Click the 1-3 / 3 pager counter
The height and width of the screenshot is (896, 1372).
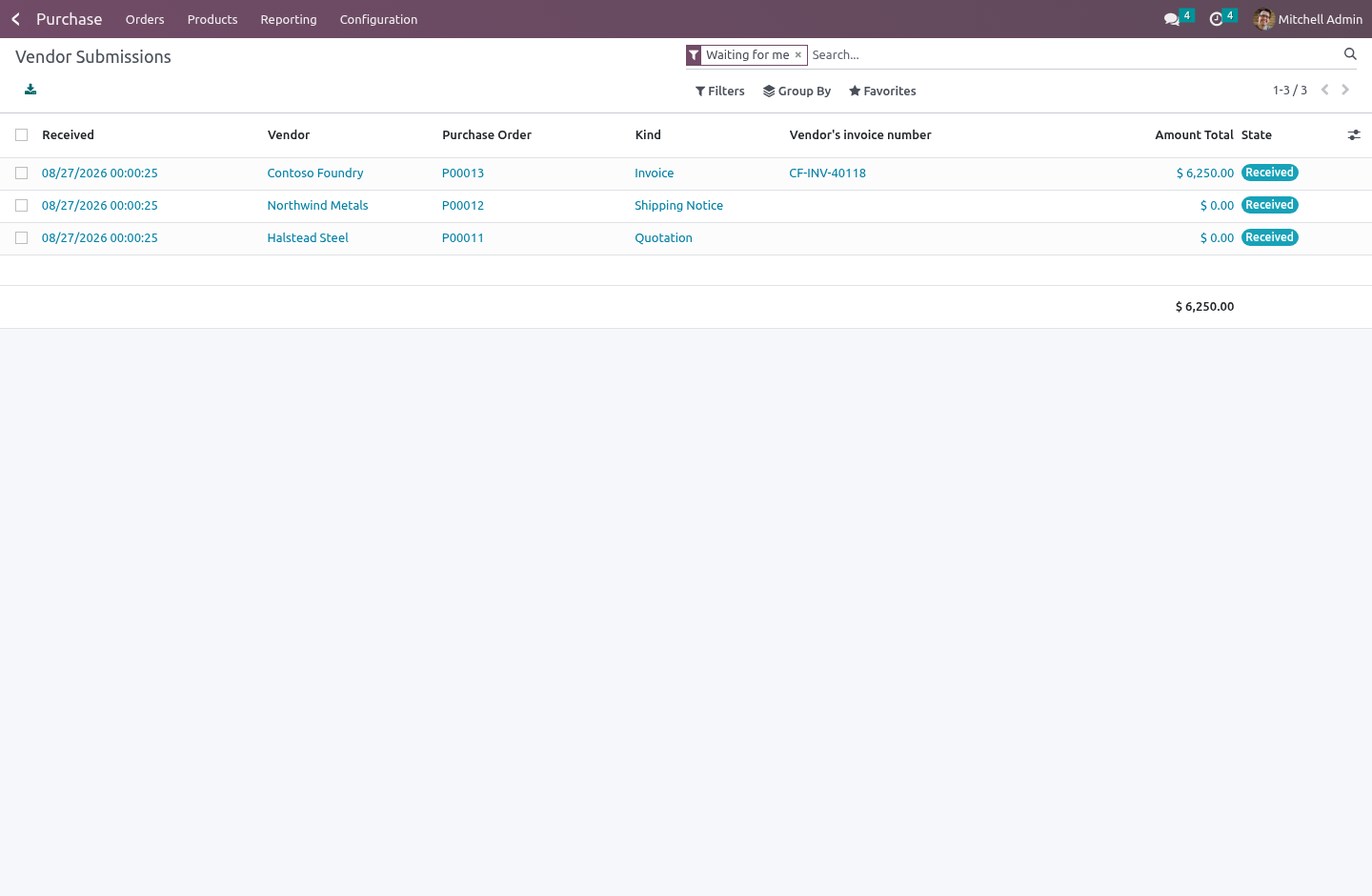[1290, 91]
